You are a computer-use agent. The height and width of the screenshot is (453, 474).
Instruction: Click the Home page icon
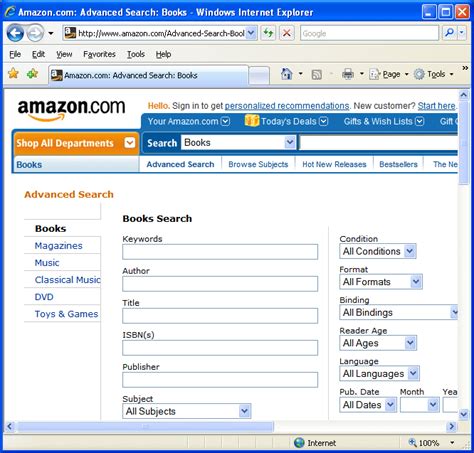click(x=286, y=74)
